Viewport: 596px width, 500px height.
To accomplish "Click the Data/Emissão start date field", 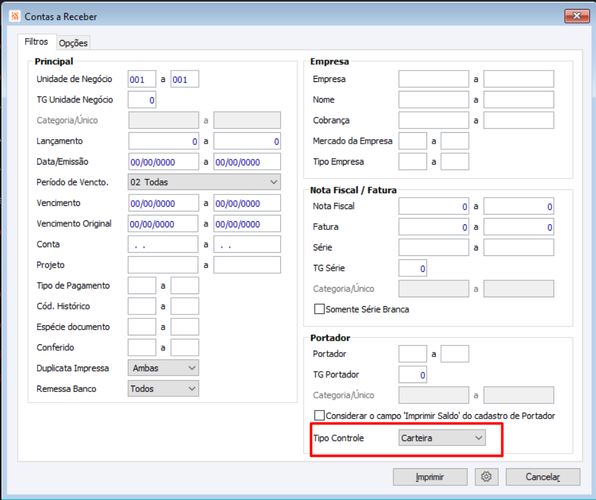I will pos(163,162).
